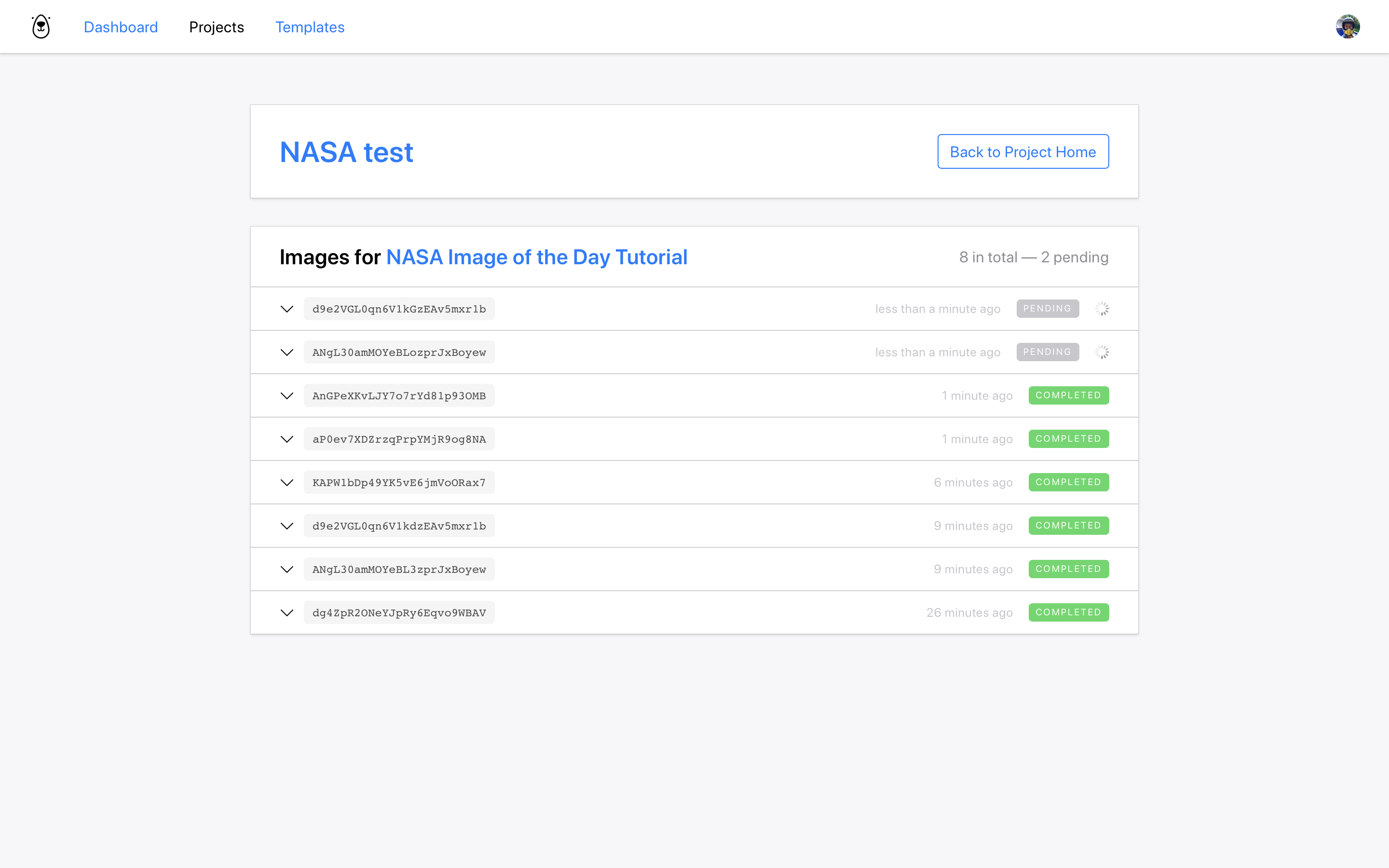1389x868 pixels.
Task: Expand the ANgL30amMOYeBL3zprJxBoyew row chevron
Action: pyautogui.click(x=287, y=570)
